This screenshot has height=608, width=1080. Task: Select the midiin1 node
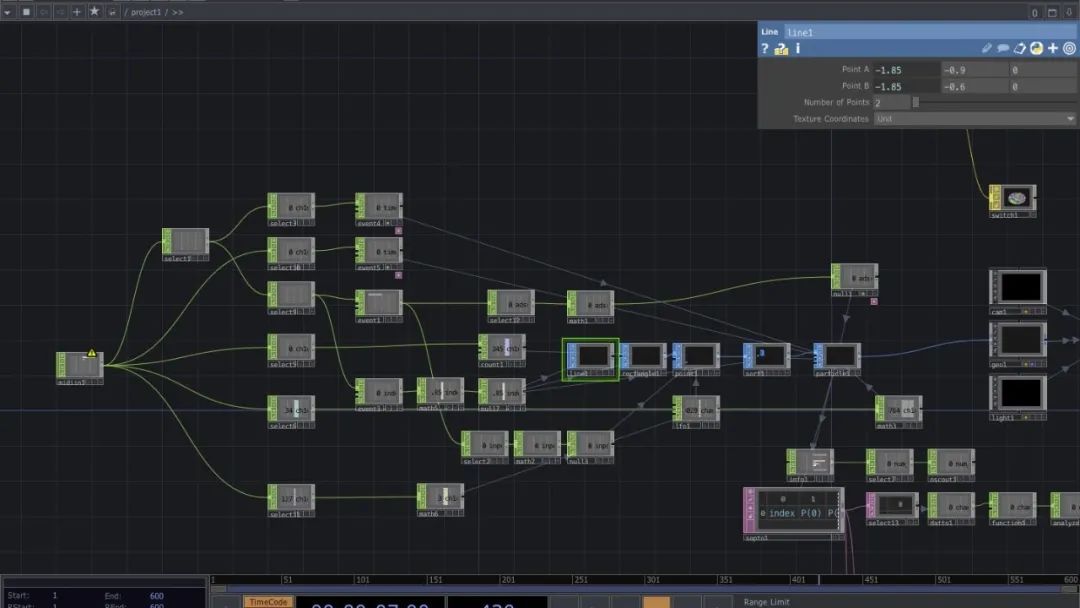[x=80, y=364]
